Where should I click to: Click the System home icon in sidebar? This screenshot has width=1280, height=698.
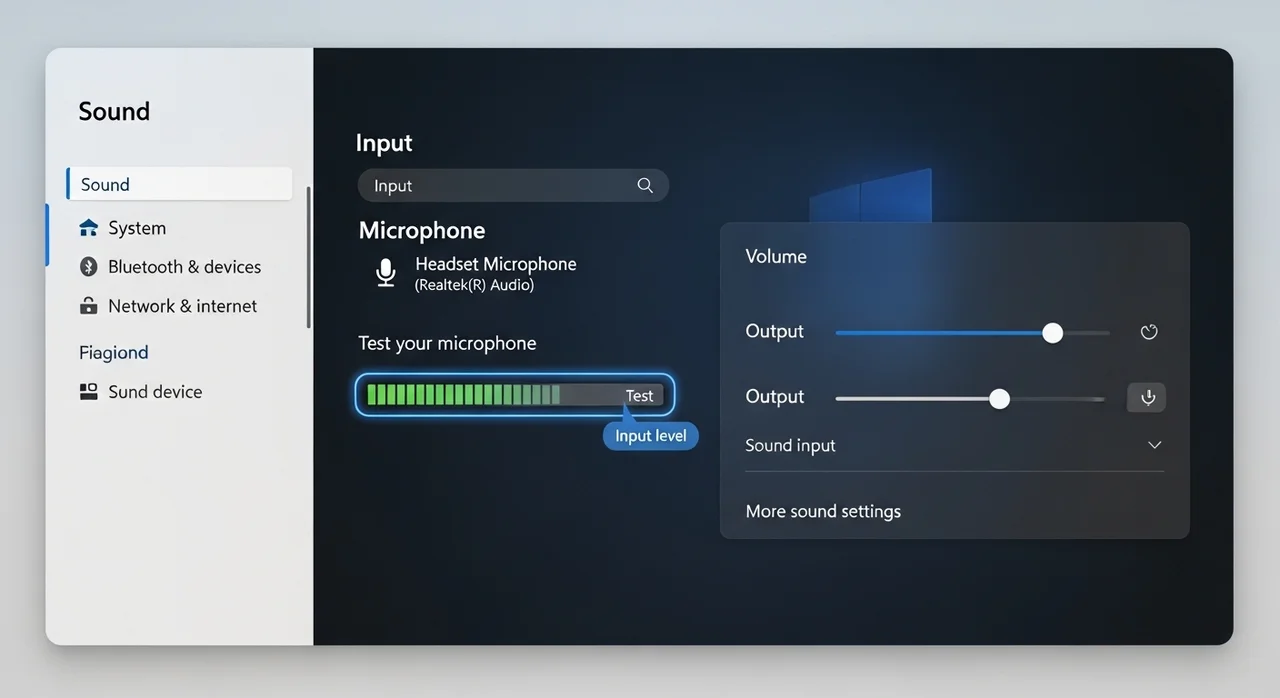pos(89,228)
